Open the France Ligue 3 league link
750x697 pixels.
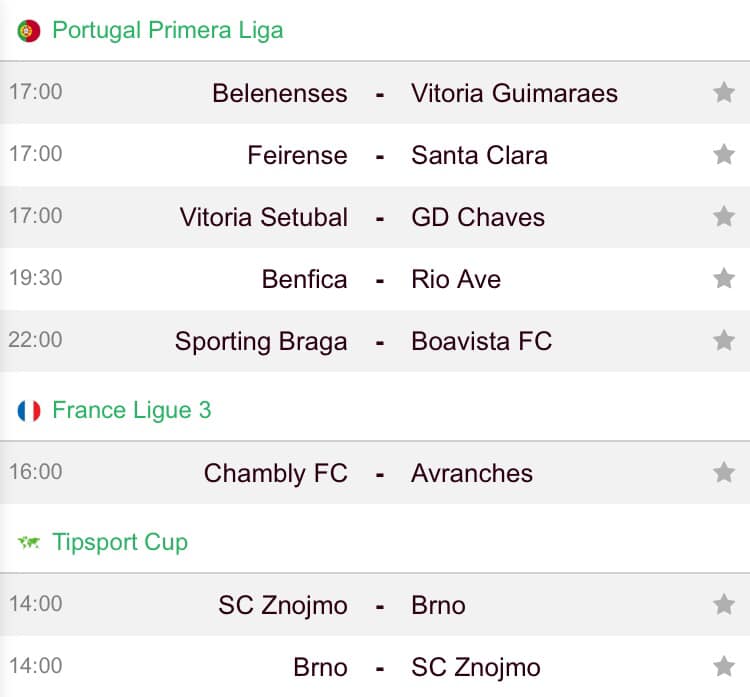(132, 410)
